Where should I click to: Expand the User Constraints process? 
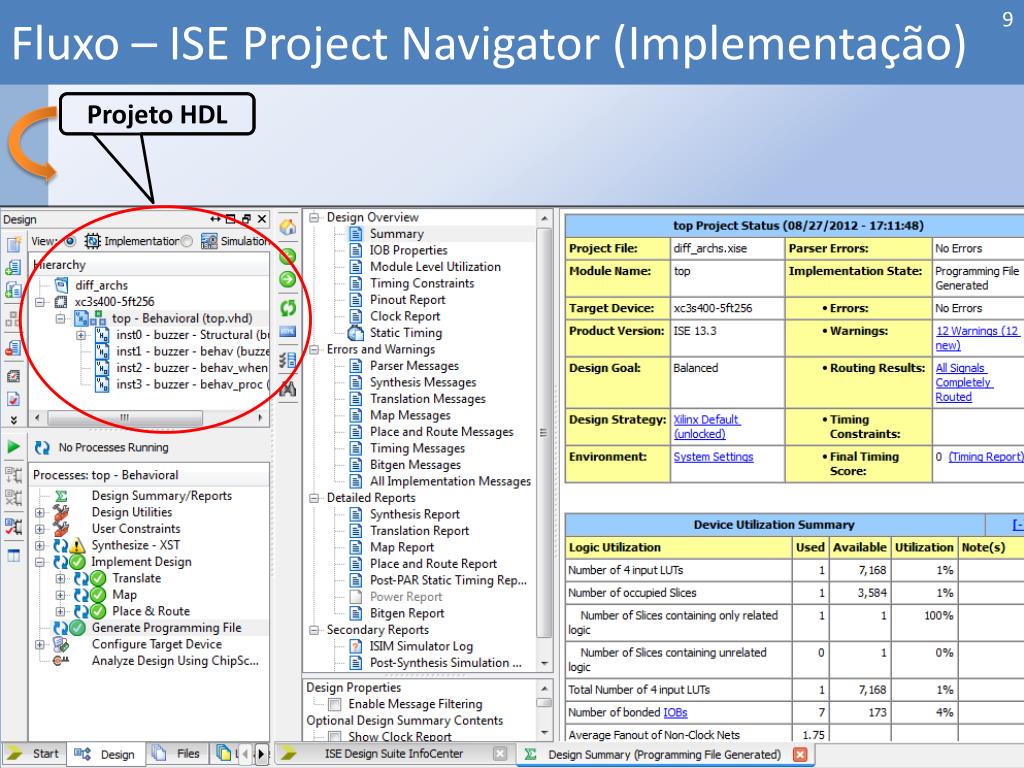coord(40,529)
